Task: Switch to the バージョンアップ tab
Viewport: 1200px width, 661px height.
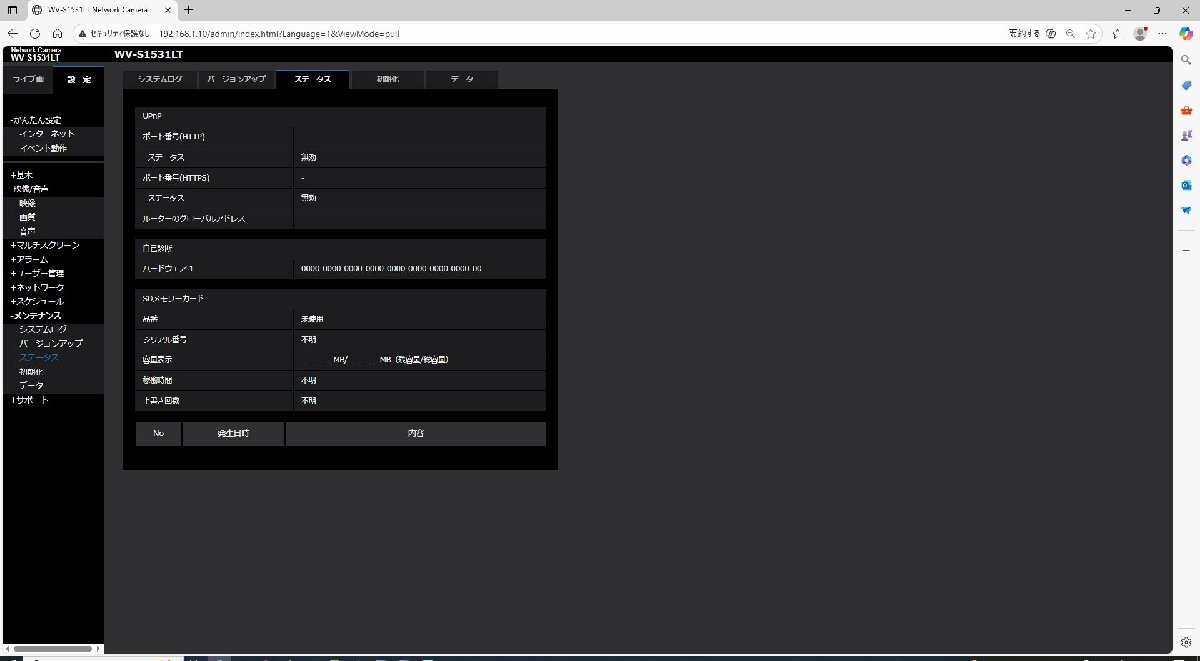Action: tap(236, 79)
